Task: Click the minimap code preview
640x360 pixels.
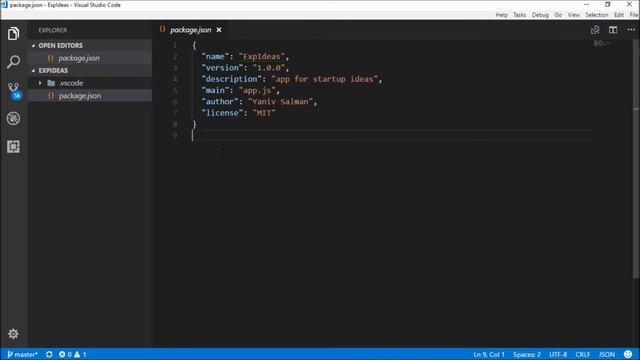Action: 603,43
